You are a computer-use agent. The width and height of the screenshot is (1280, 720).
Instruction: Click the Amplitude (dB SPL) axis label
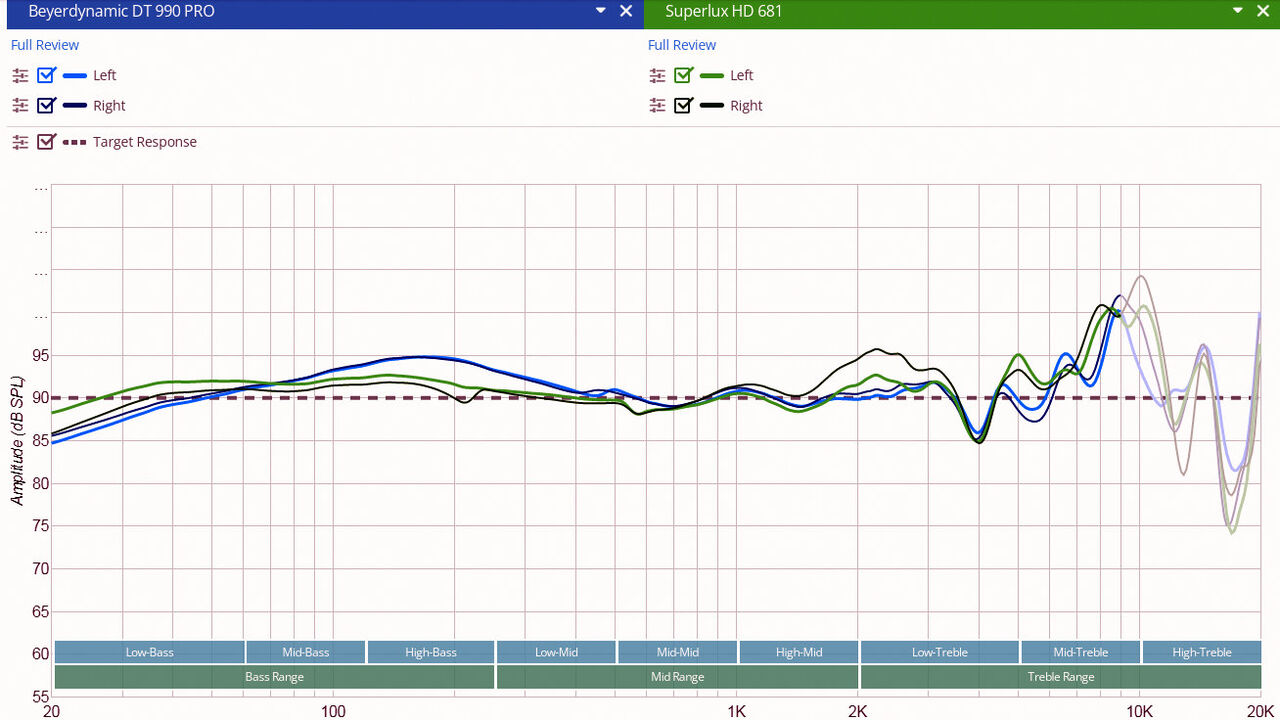[x=17, y=443]
